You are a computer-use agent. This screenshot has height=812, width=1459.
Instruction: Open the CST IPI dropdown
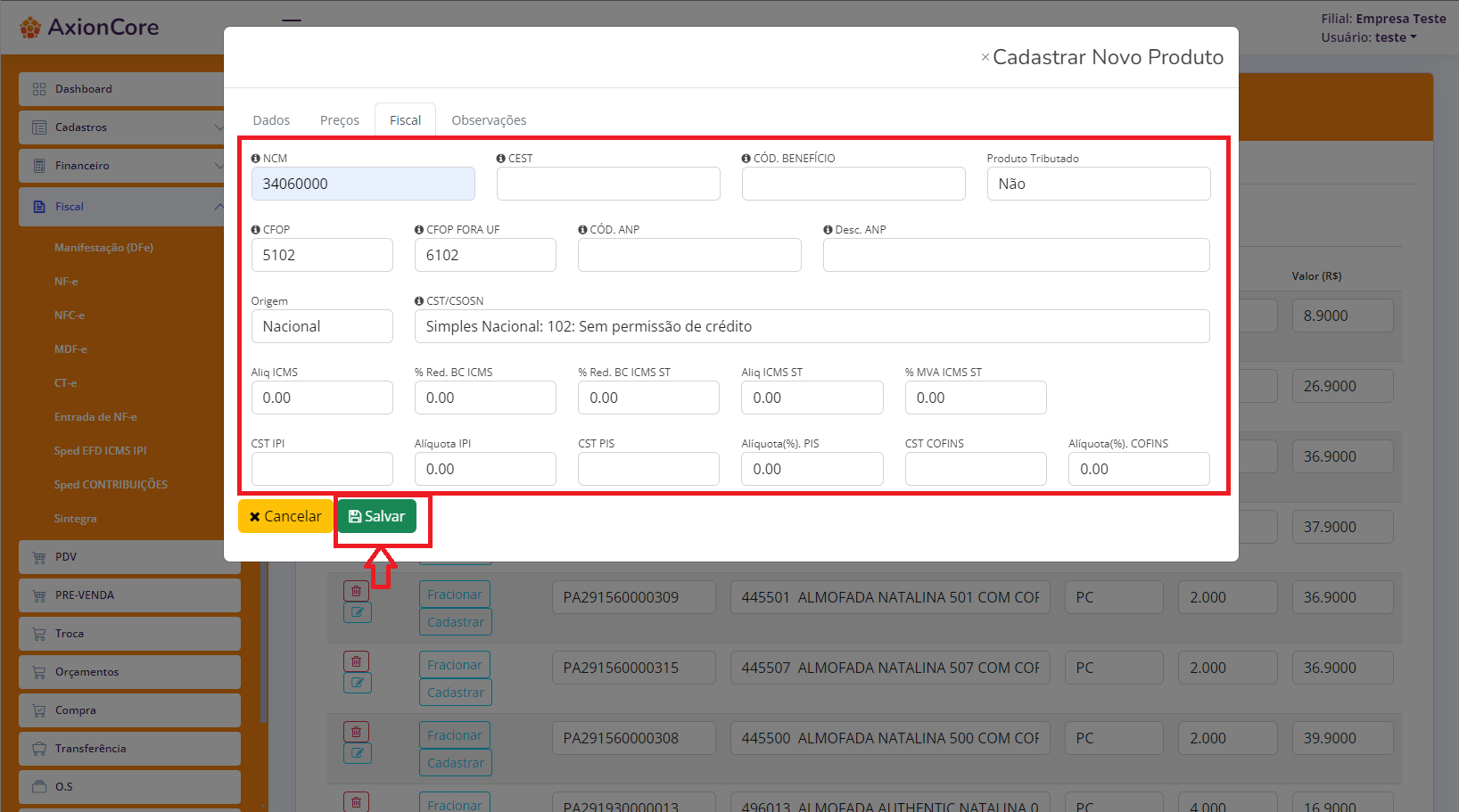[x=322, y=469]
